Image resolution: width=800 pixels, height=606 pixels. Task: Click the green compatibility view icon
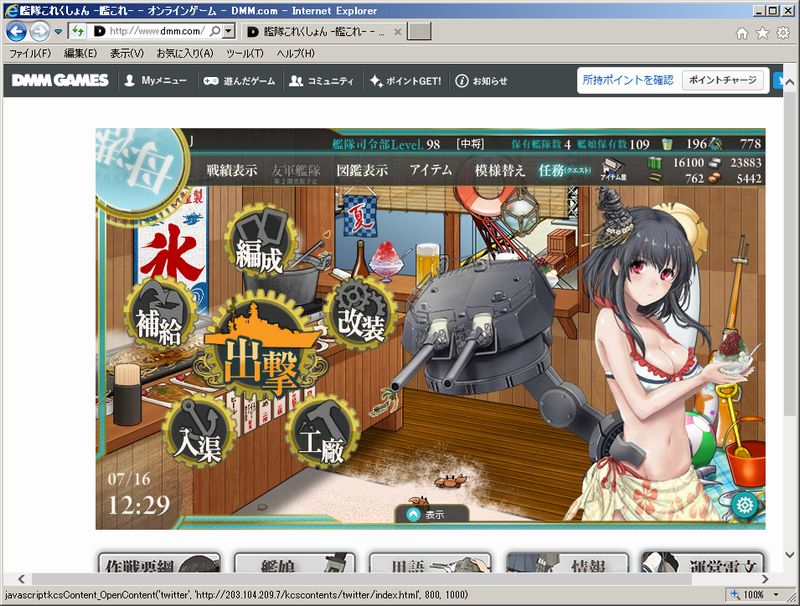click(x=78, y=31)
